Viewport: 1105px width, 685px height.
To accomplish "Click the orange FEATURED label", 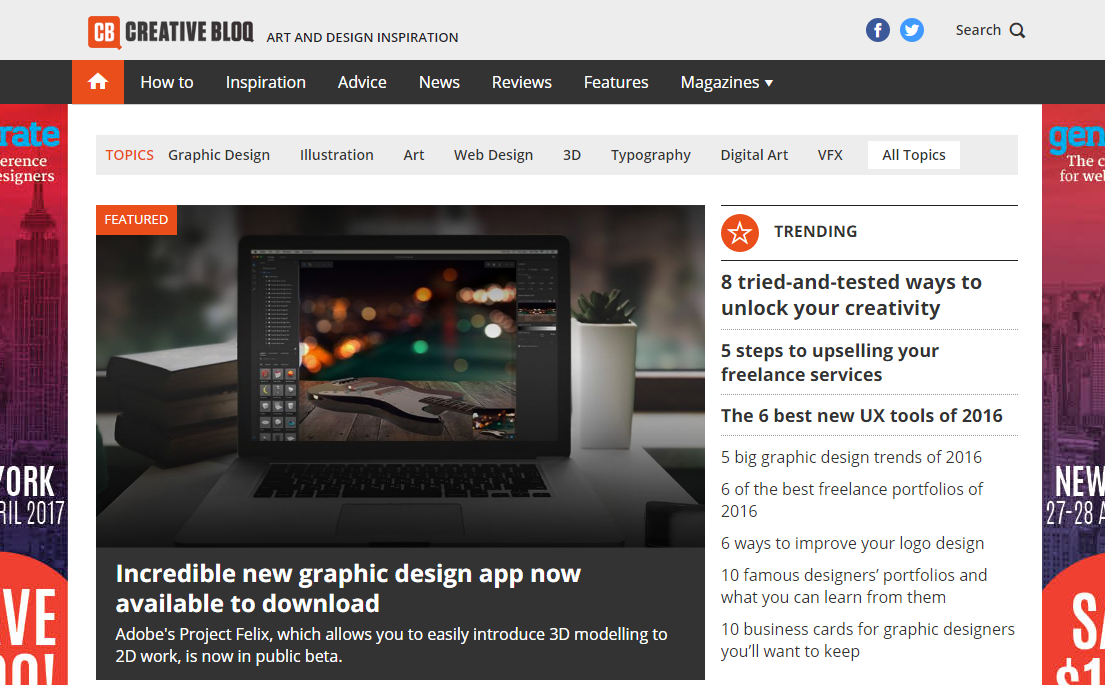I will (x=135, y=219).
